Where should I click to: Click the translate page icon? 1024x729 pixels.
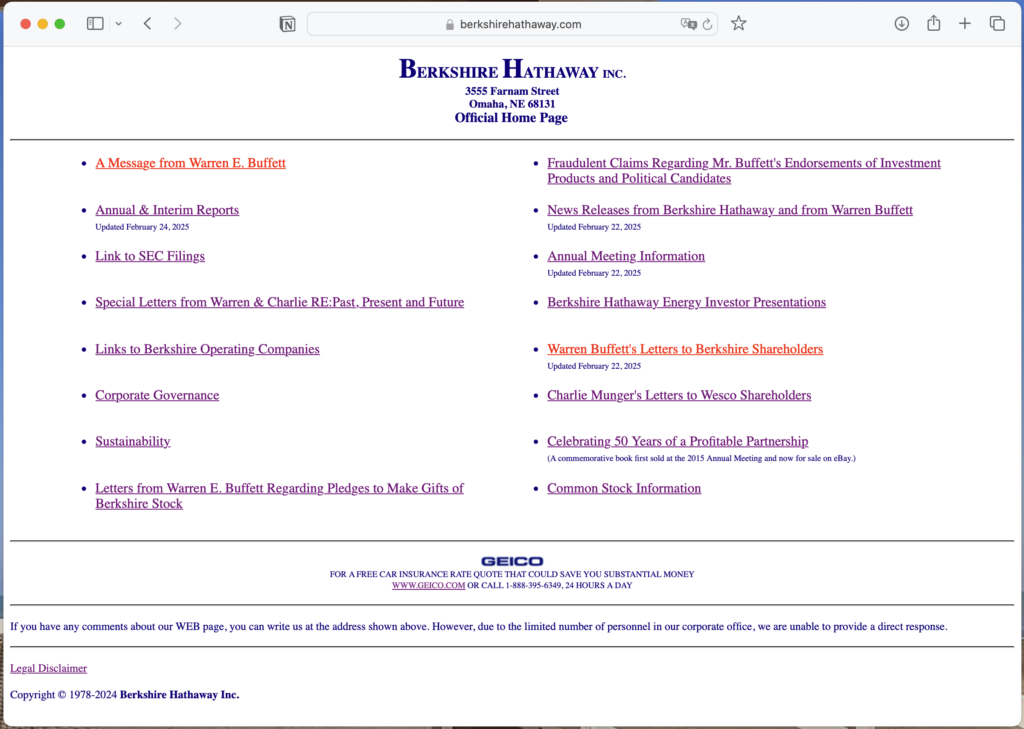[x=688, y=24]
